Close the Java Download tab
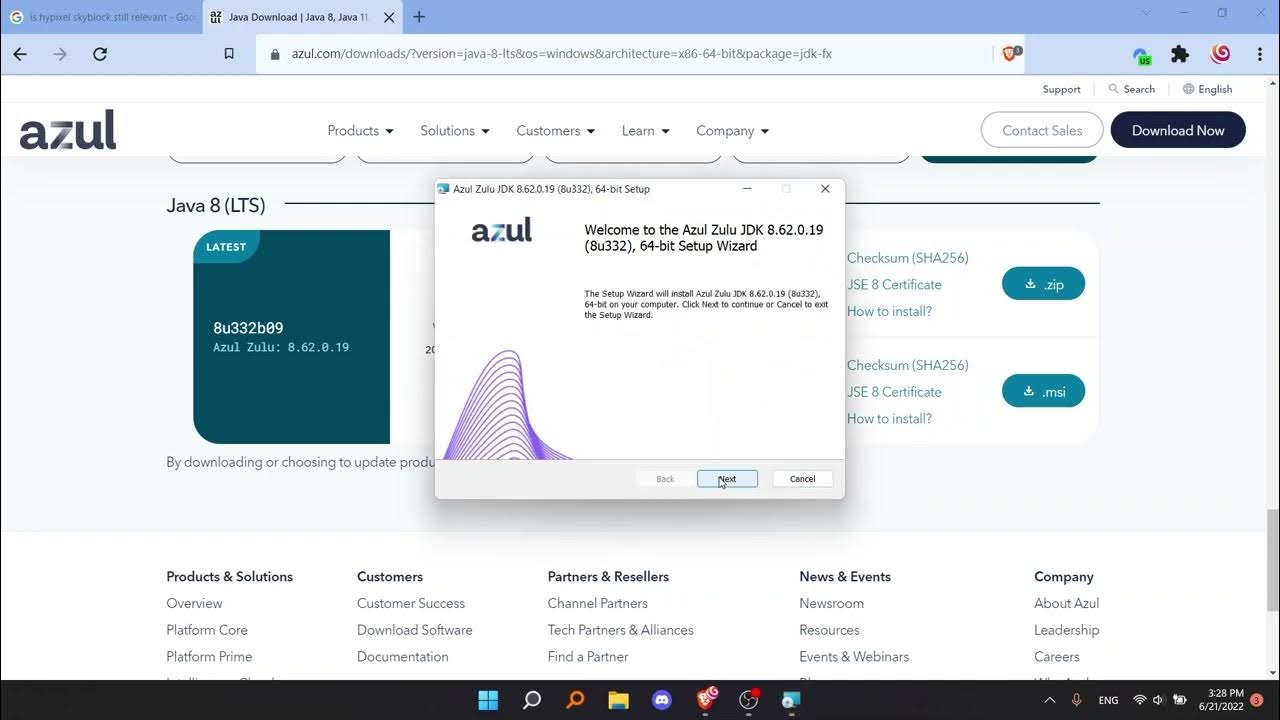The height and width of the screenshot is (720, 1280). click(x=389, y=17)
